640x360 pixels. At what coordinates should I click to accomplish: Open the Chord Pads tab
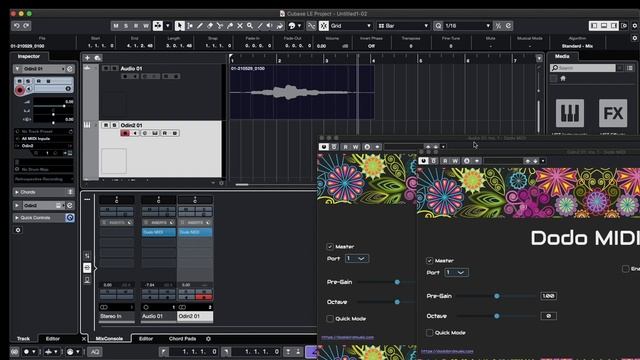coord(182,339)
